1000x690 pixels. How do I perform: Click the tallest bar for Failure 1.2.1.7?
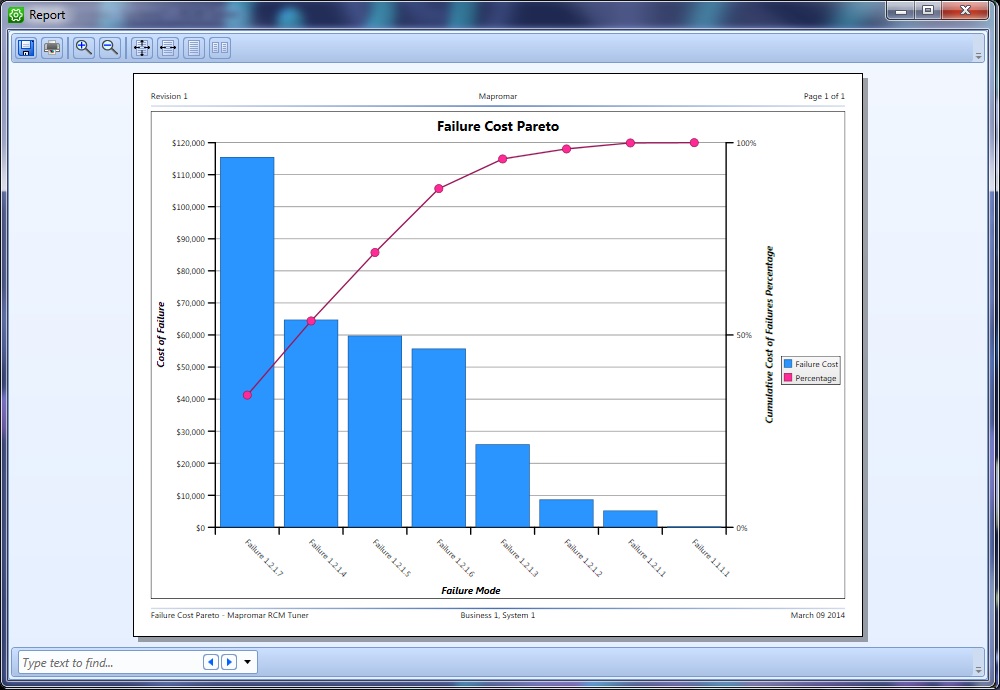coord(247,342)
